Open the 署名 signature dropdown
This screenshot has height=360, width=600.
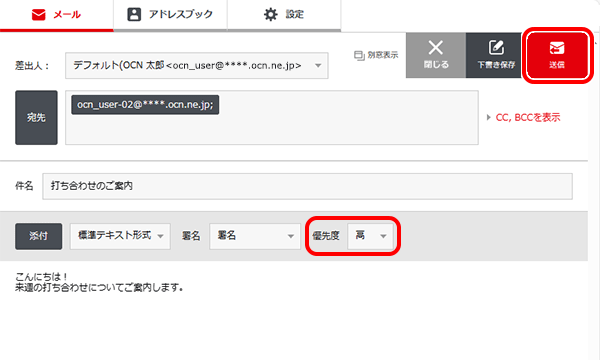click(x=255, y=236)
